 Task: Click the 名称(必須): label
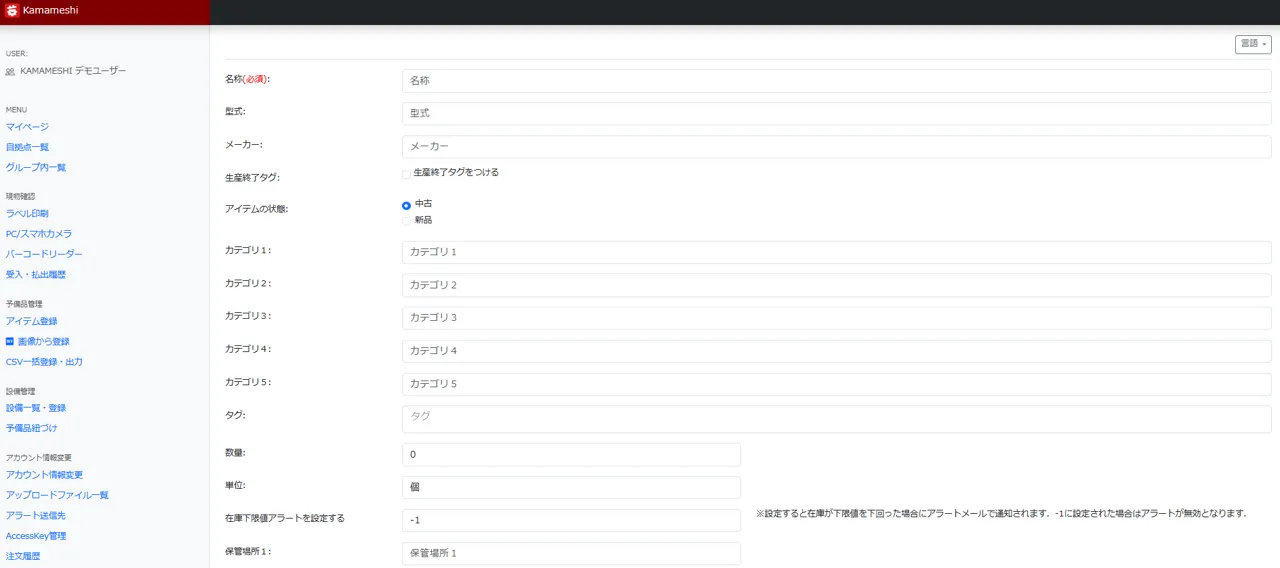[x=248, y=78]
